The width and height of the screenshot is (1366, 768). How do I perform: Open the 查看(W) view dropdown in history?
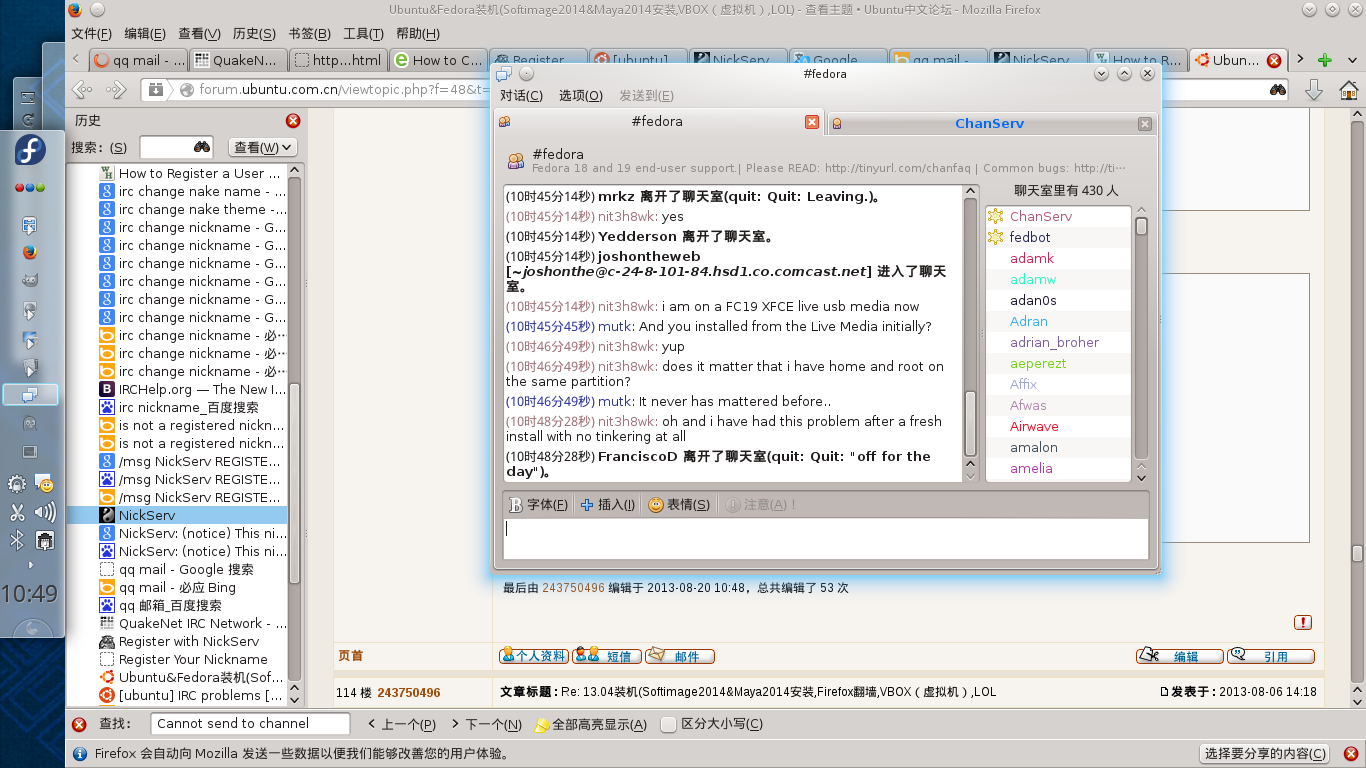264,147
